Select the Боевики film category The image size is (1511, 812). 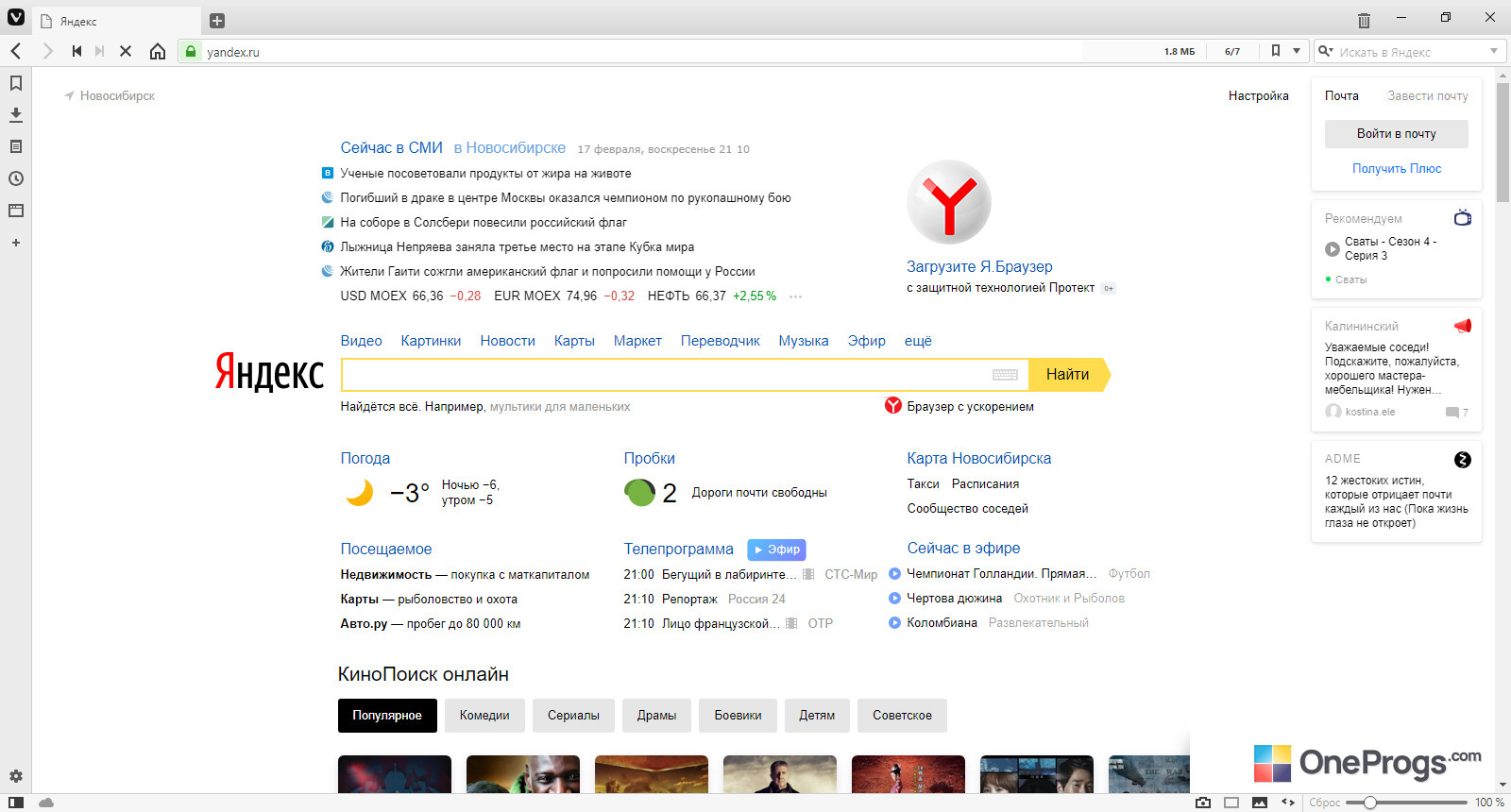[x=738, y=716]
